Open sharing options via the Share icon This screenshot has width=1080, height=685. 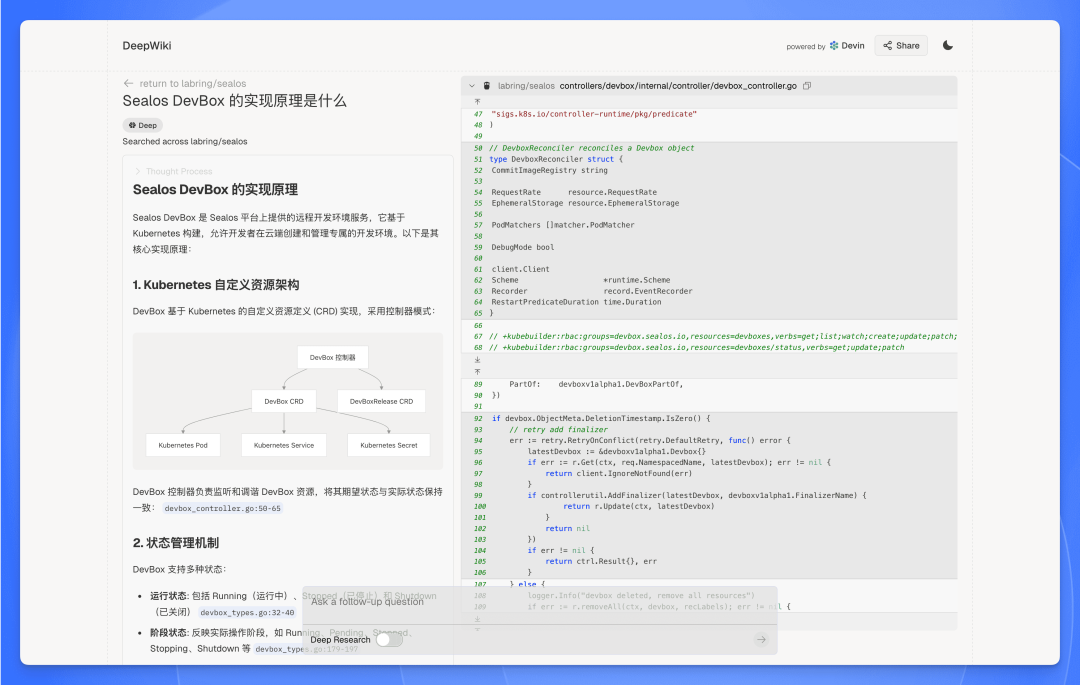[900, 45]
